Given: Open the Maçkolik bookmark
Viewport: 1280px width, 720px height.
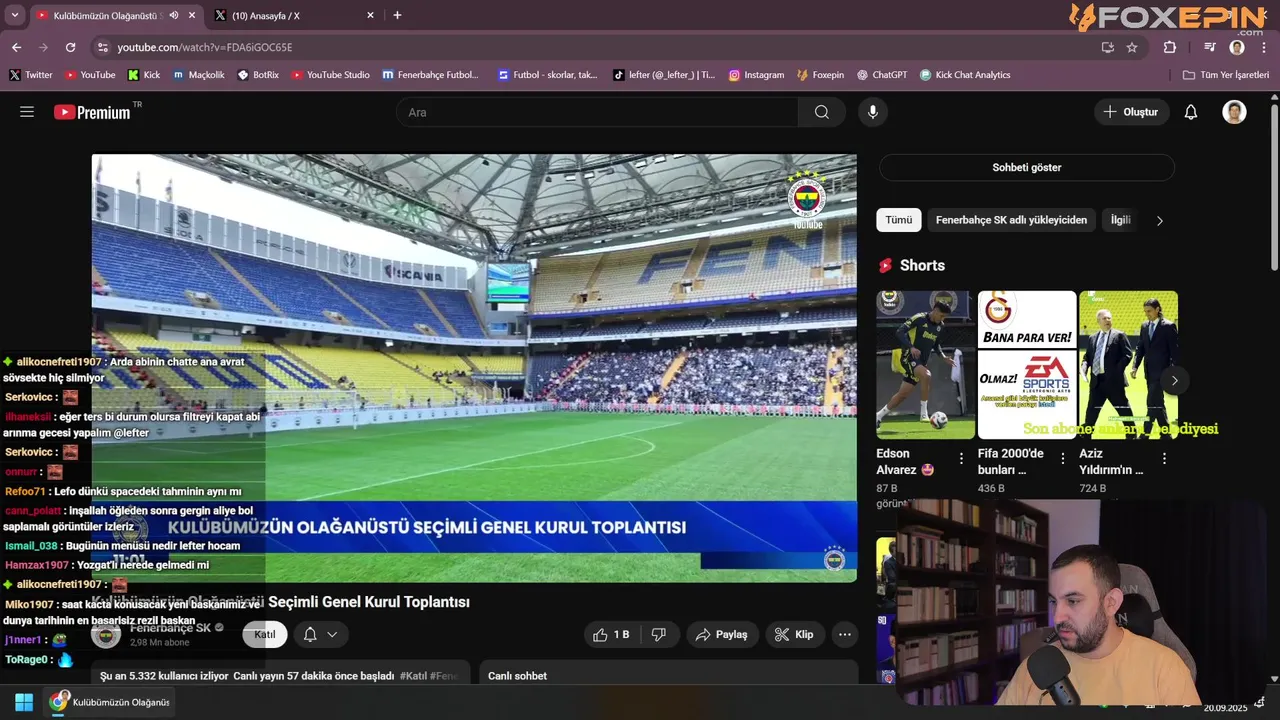Looking at the screenshot, I should (x=199, y=75).
